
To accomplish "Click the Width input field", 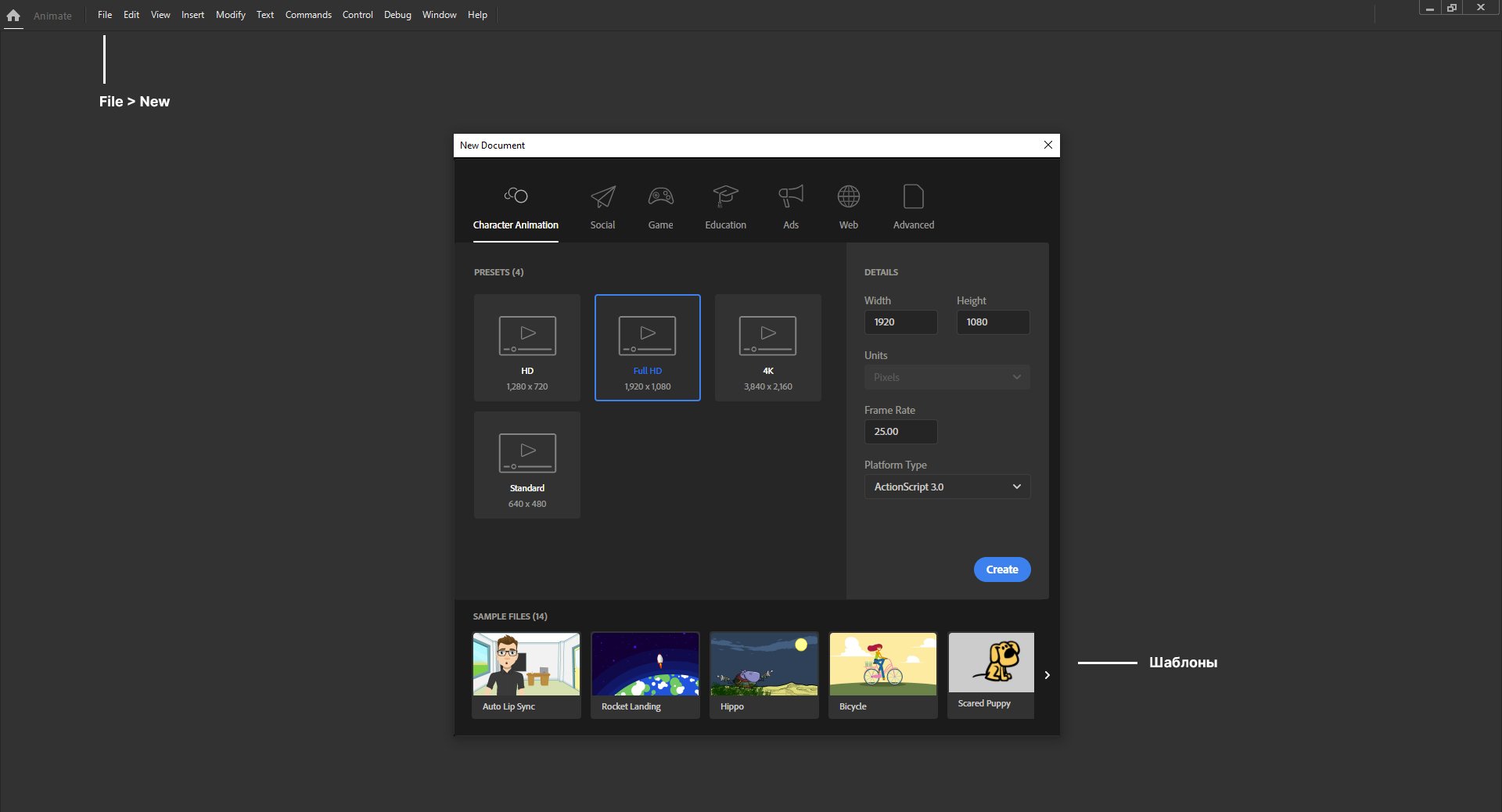I will [x=900, y=322].
